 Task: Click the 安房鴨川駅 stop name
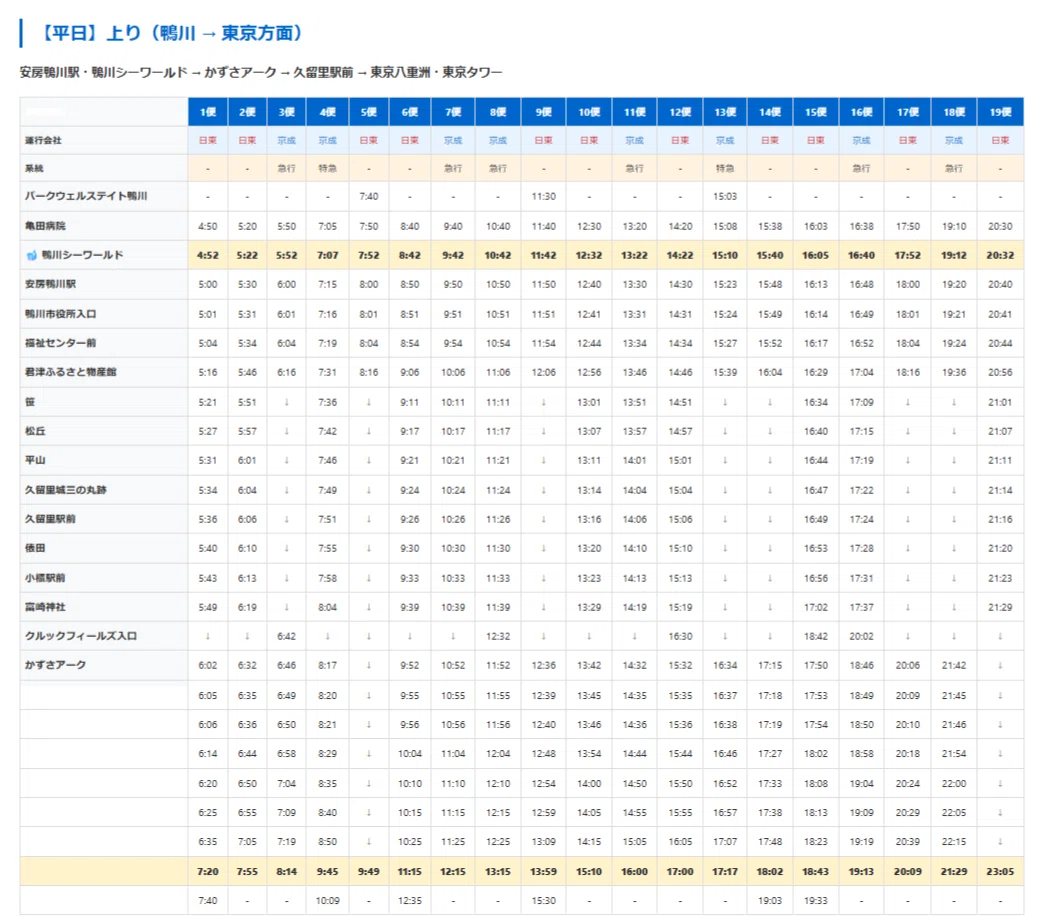(50, 284)
